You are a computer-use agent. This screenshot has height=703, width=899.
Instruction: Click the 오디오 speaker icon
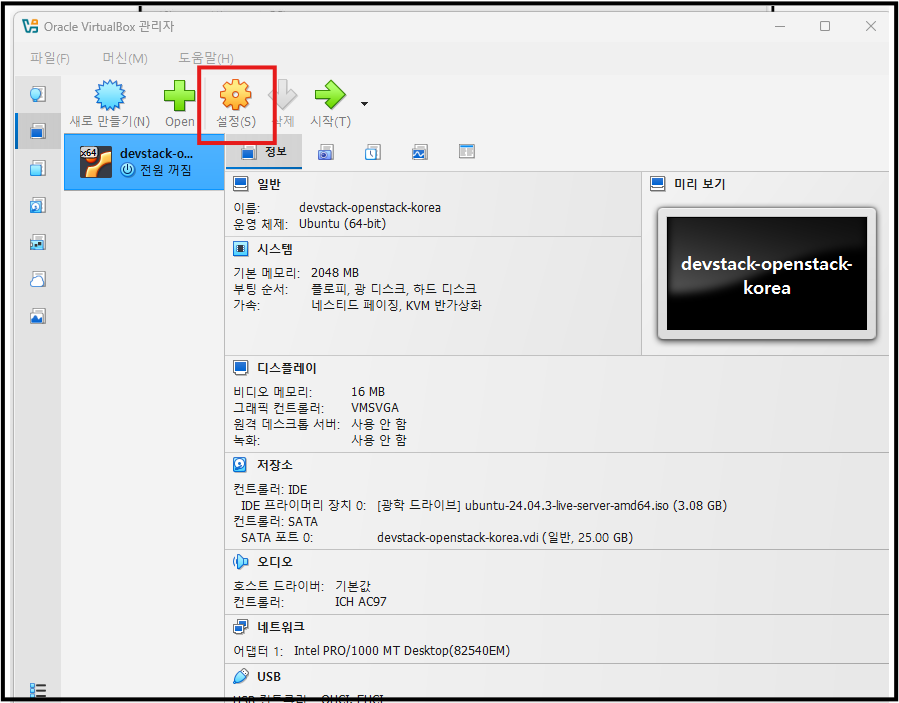240,561
